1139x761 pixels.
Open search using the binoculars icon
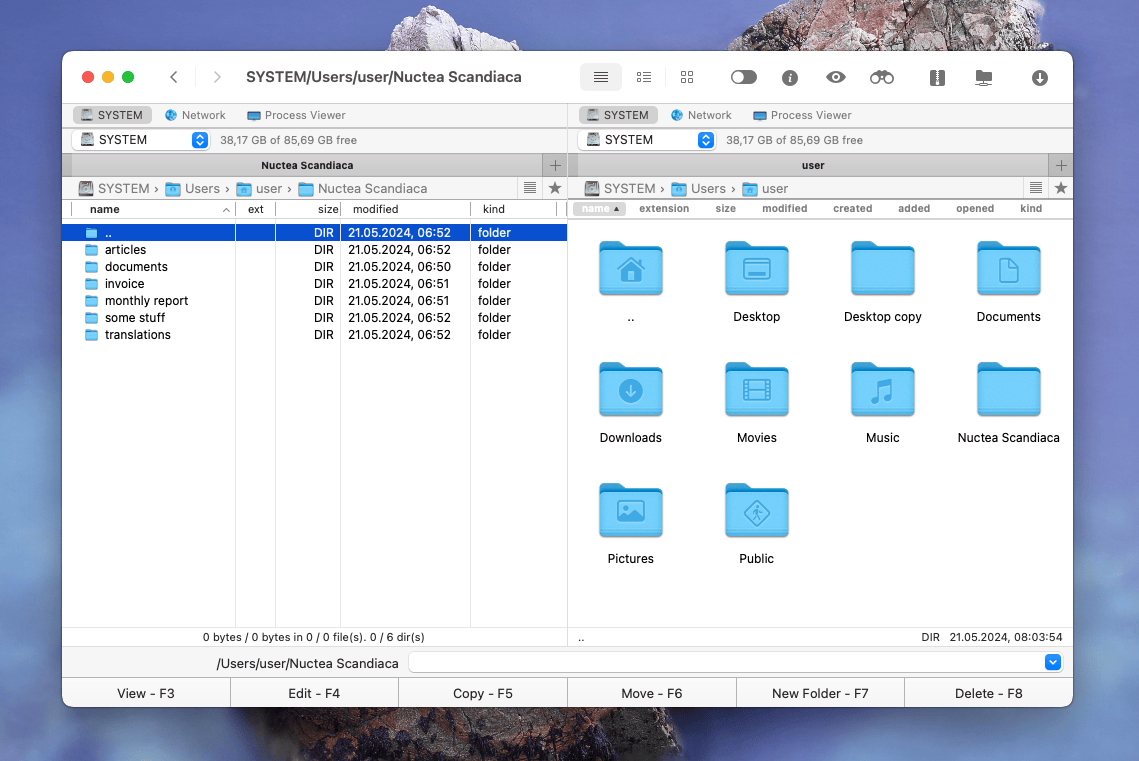pyautogui.click(x=881, y=76)
